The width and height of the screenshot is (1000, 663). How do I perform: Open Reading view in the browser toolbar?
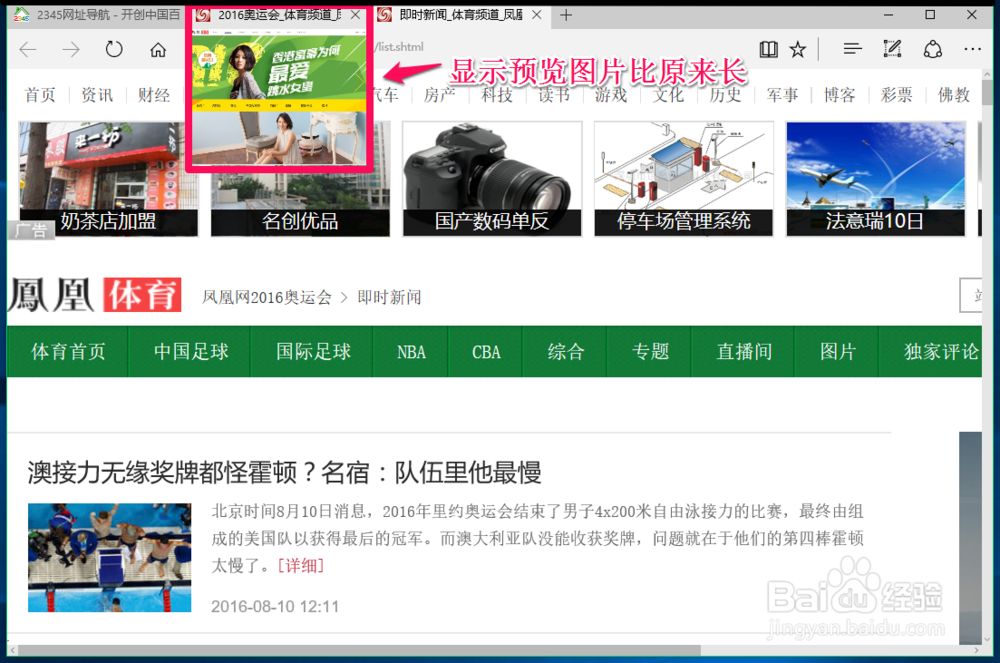click(x=768, y=47)
